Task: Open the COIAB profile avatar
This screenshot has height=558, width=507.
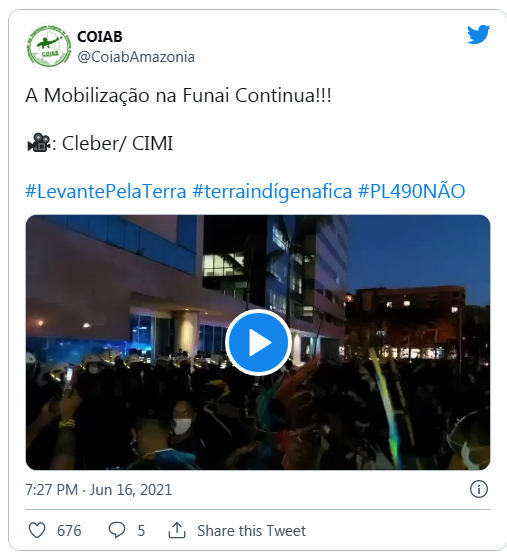Action: click(x=49, y=46)
